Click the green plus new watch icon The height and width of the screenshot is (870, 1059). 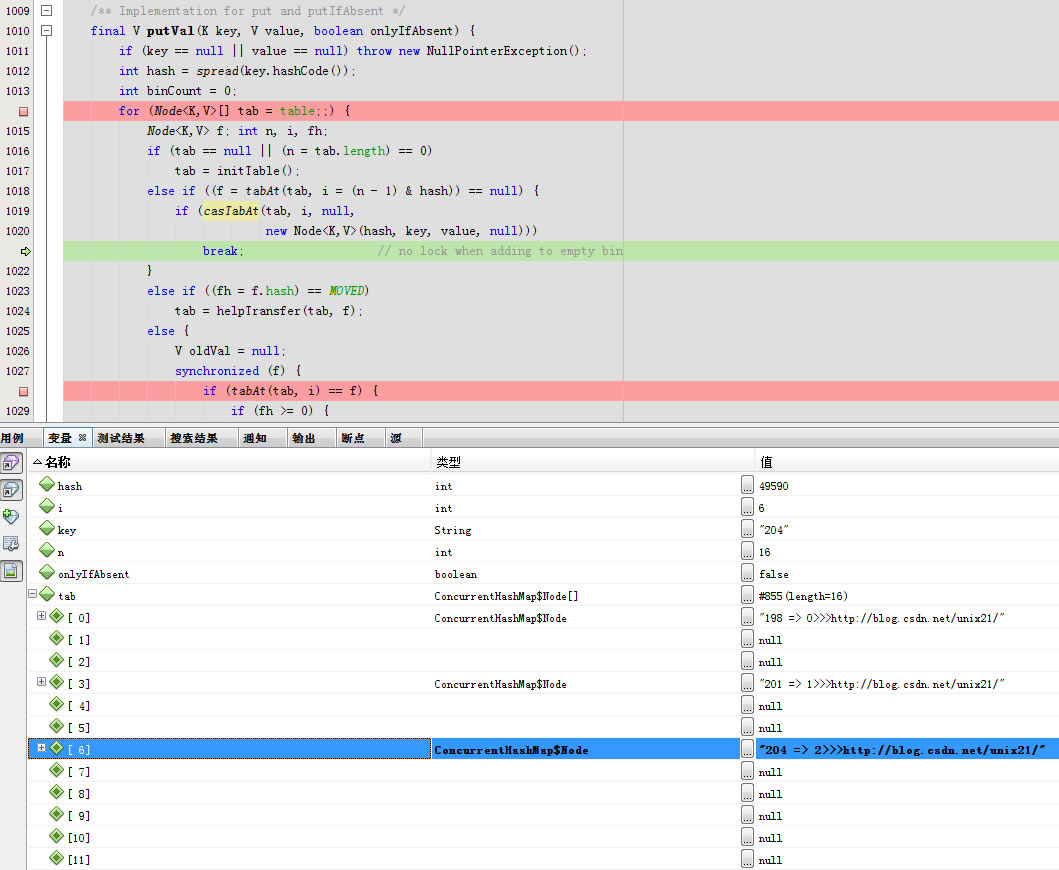click(x=10, y=517)
